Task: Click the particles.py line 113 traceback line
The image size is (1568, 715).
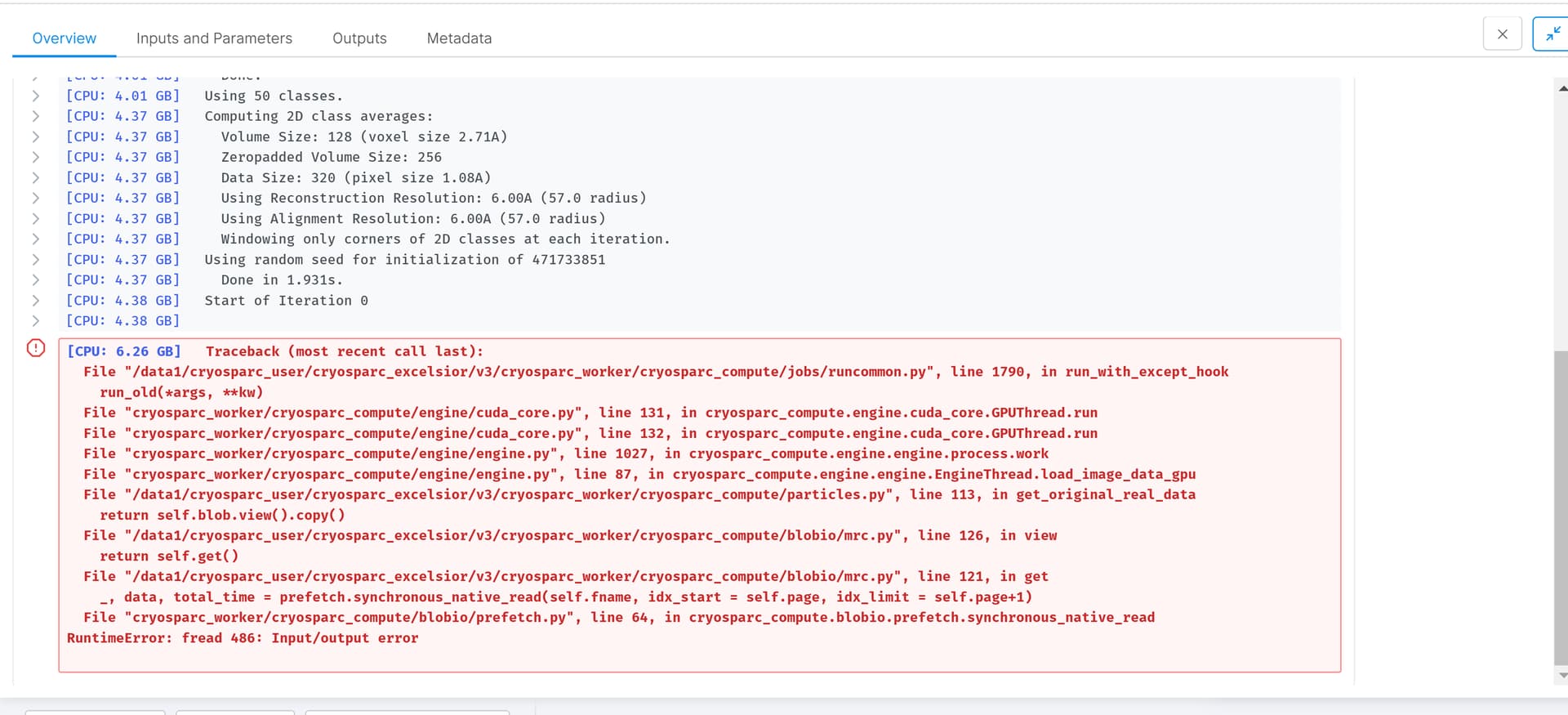Action: pyautogui.click(x=639, y=494)
